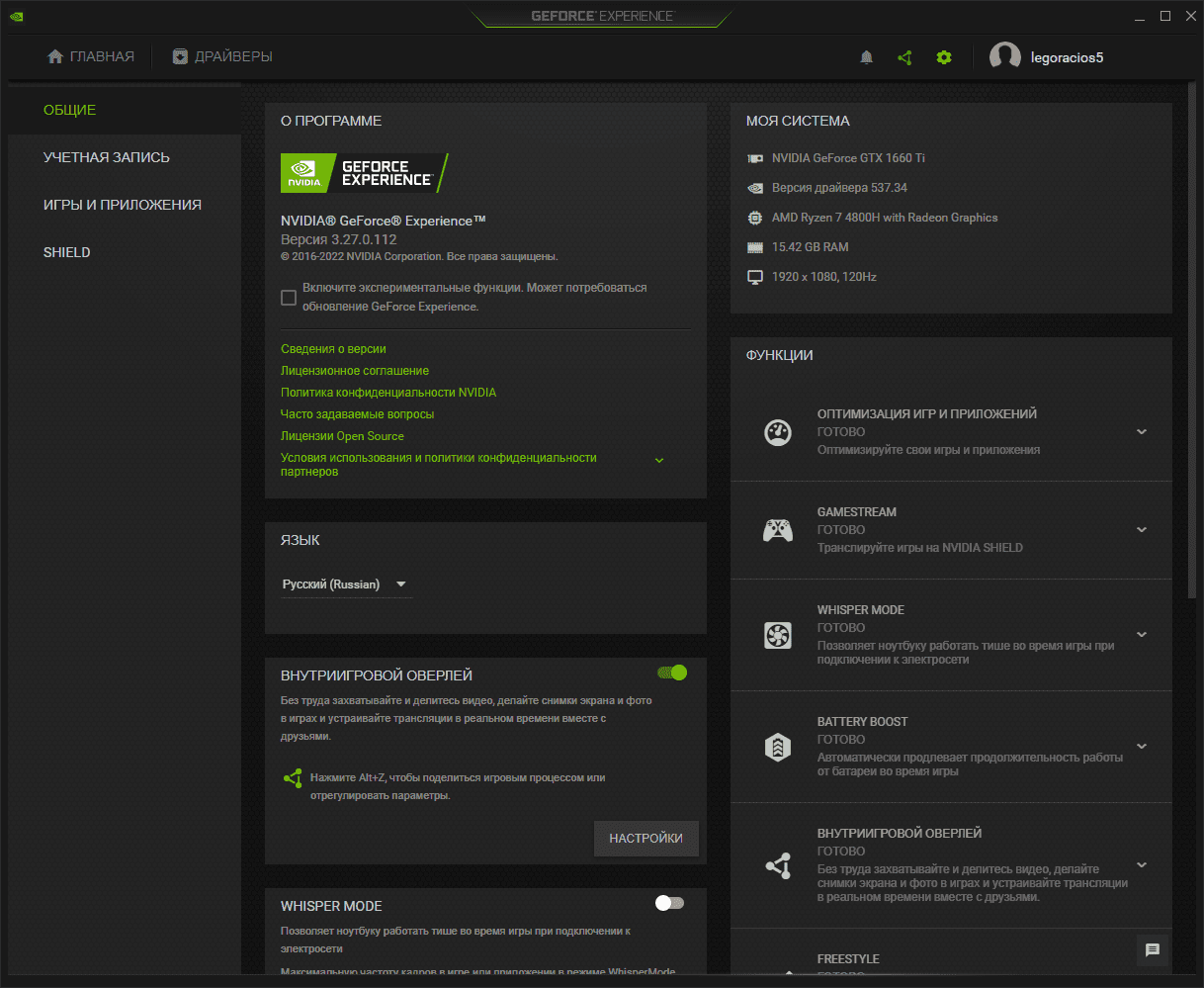The image size is (1204, 988).
Task: Open the feedback chat icon at bottom right
Action: click(x=1153, y=950)
